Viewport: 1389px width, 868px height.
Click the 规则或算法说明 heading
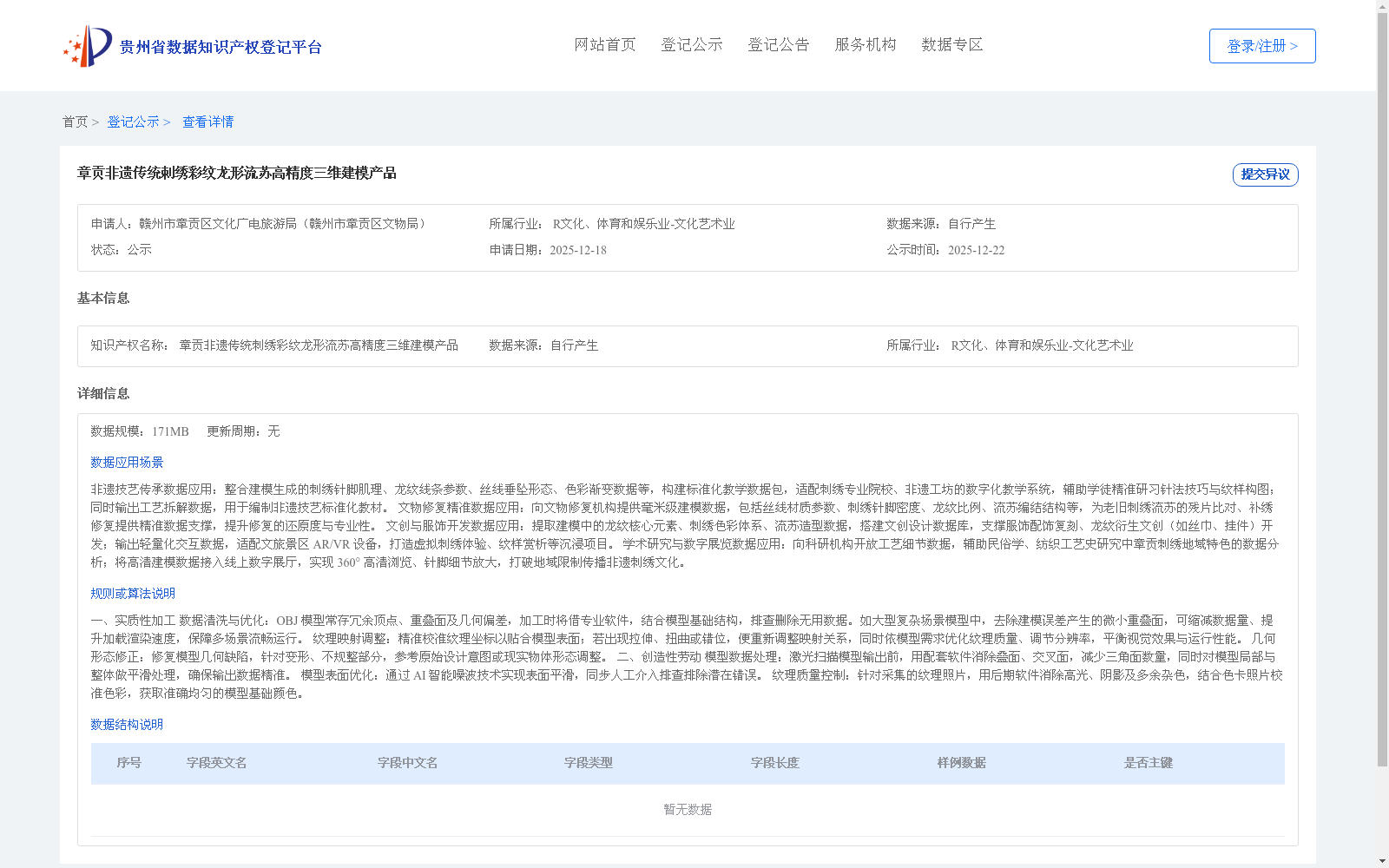[x=133, y=594]
